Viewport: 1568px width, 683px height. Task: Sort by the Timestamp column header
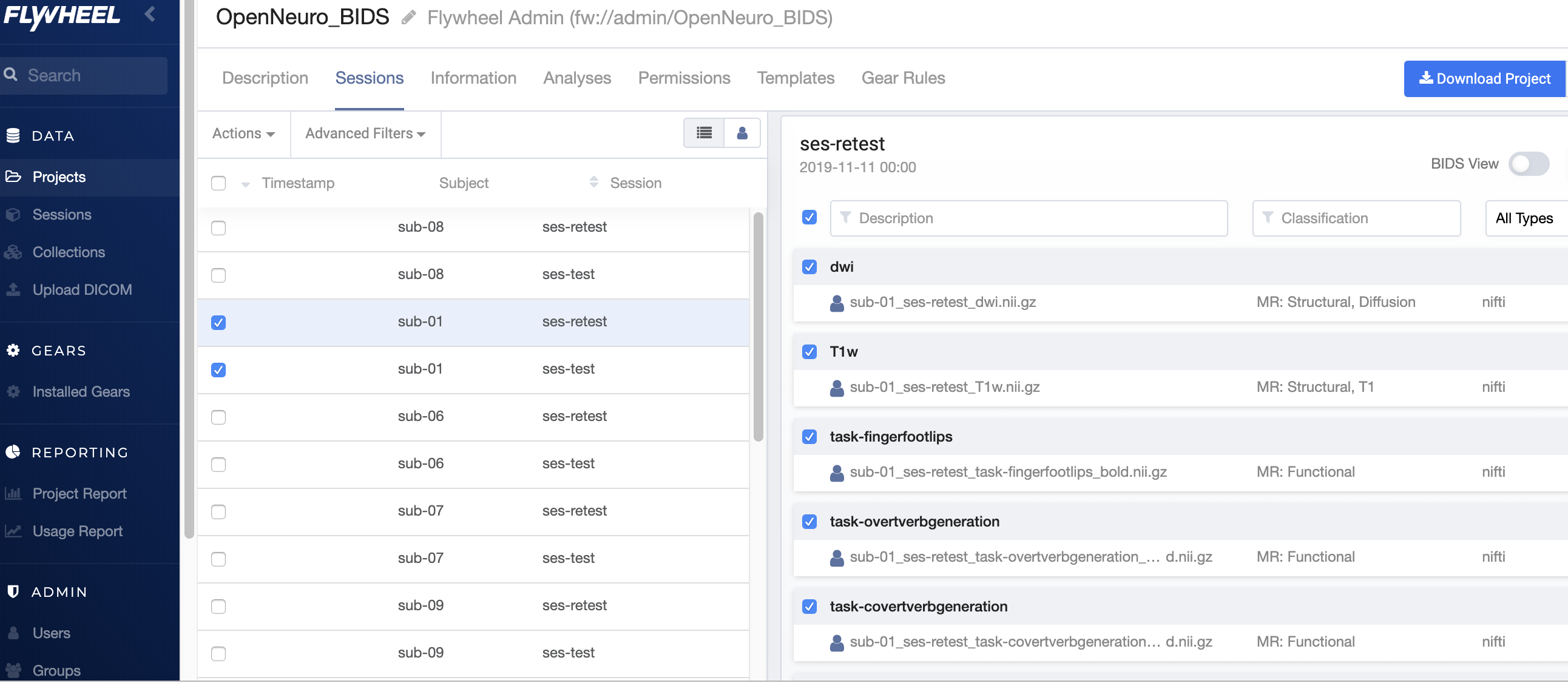(298, 183)
